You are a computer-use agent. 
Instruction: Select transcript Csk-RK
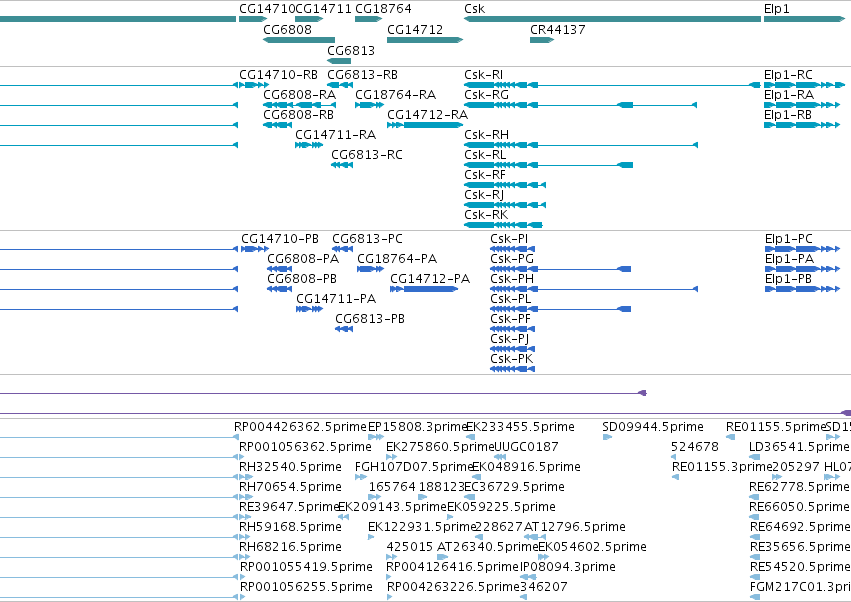[x=503, y=225]
